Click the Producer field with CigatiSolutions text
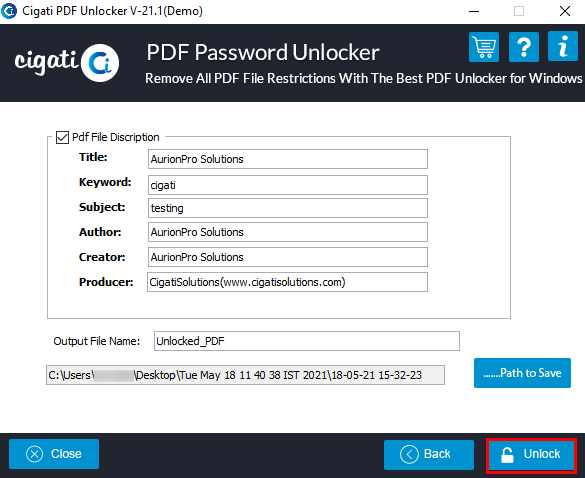 [x=287, y=282]
